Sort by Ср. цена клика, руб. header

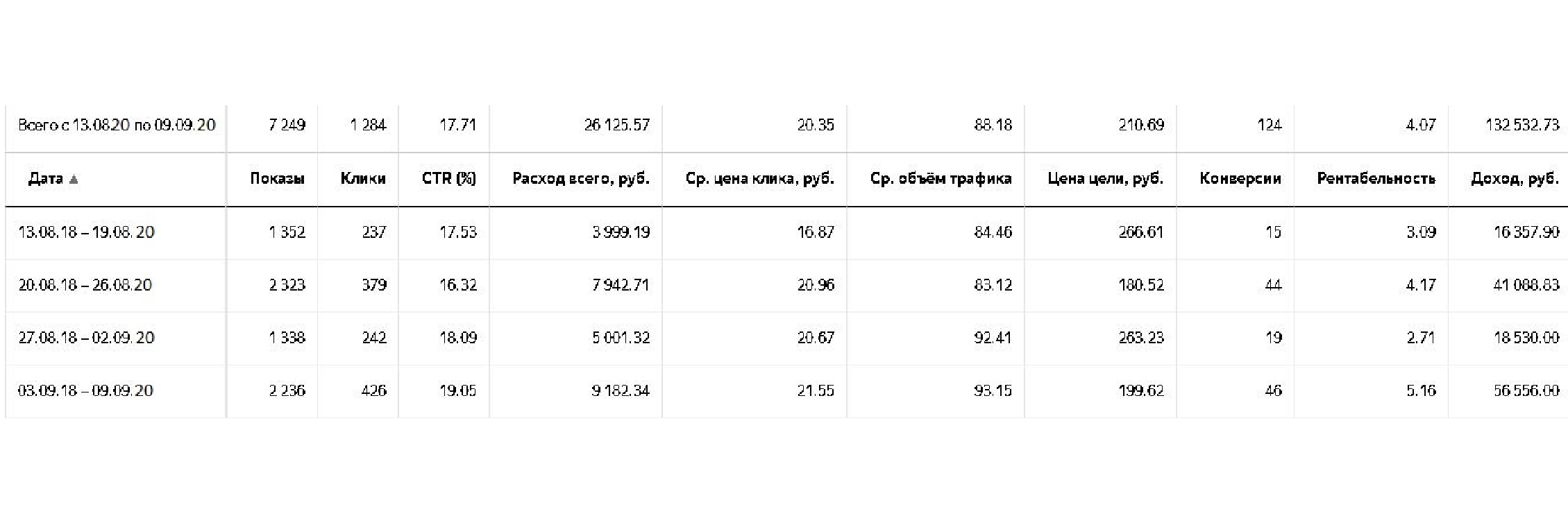pos(759,179)
